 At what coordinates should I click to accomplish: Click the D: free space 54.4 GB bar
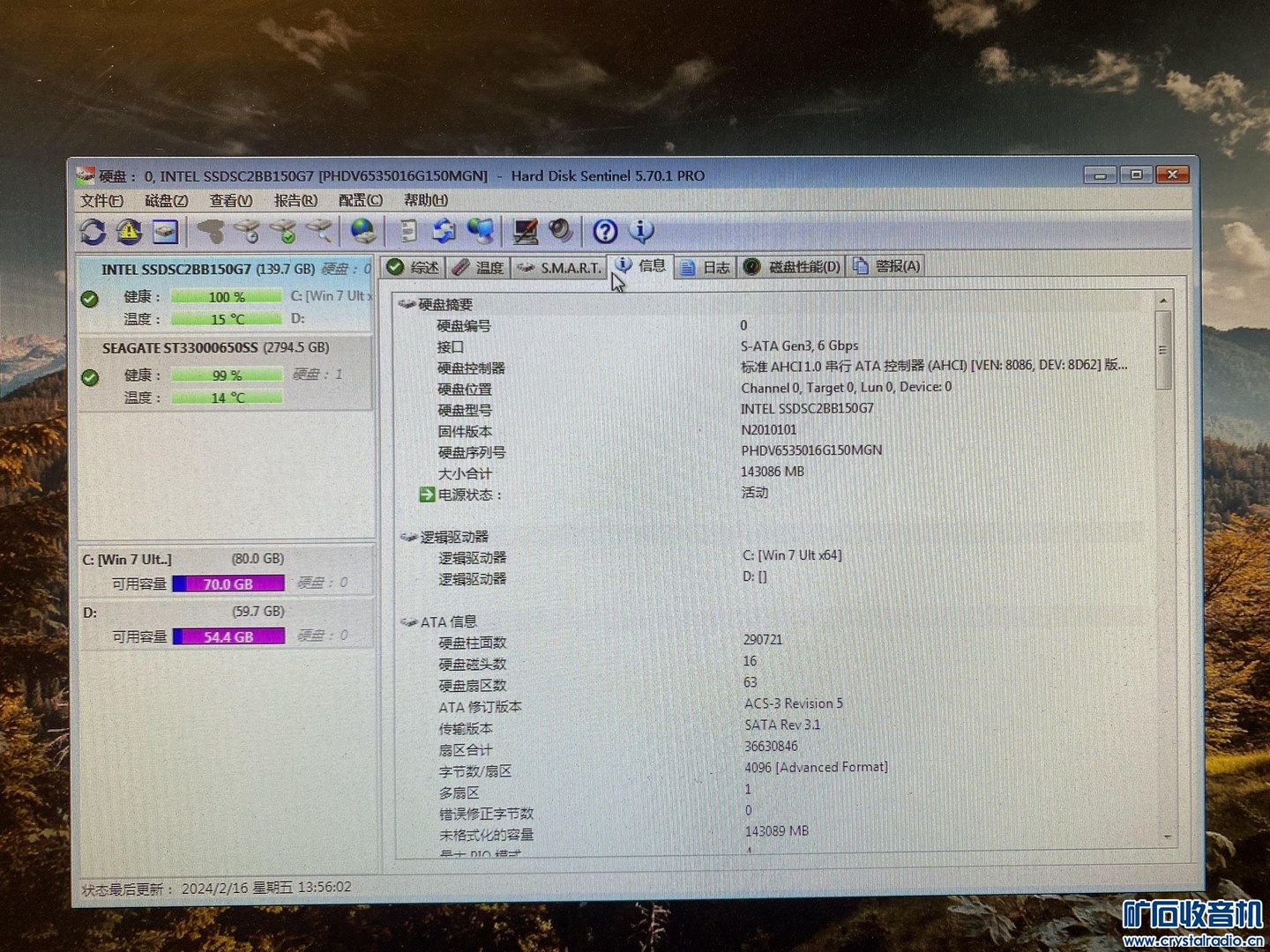point(228,636)
